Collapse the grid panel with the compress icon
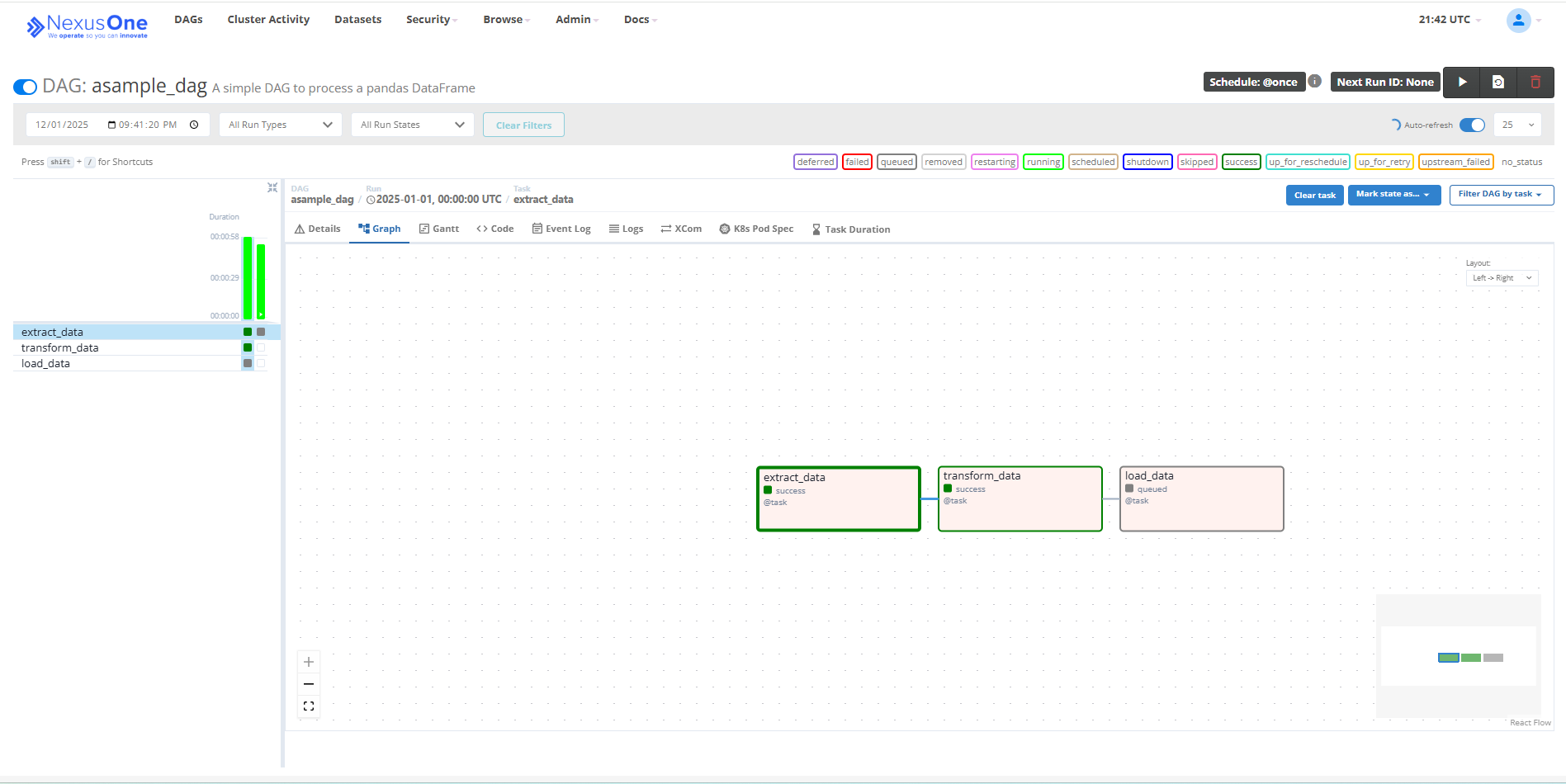 (272, 188)
